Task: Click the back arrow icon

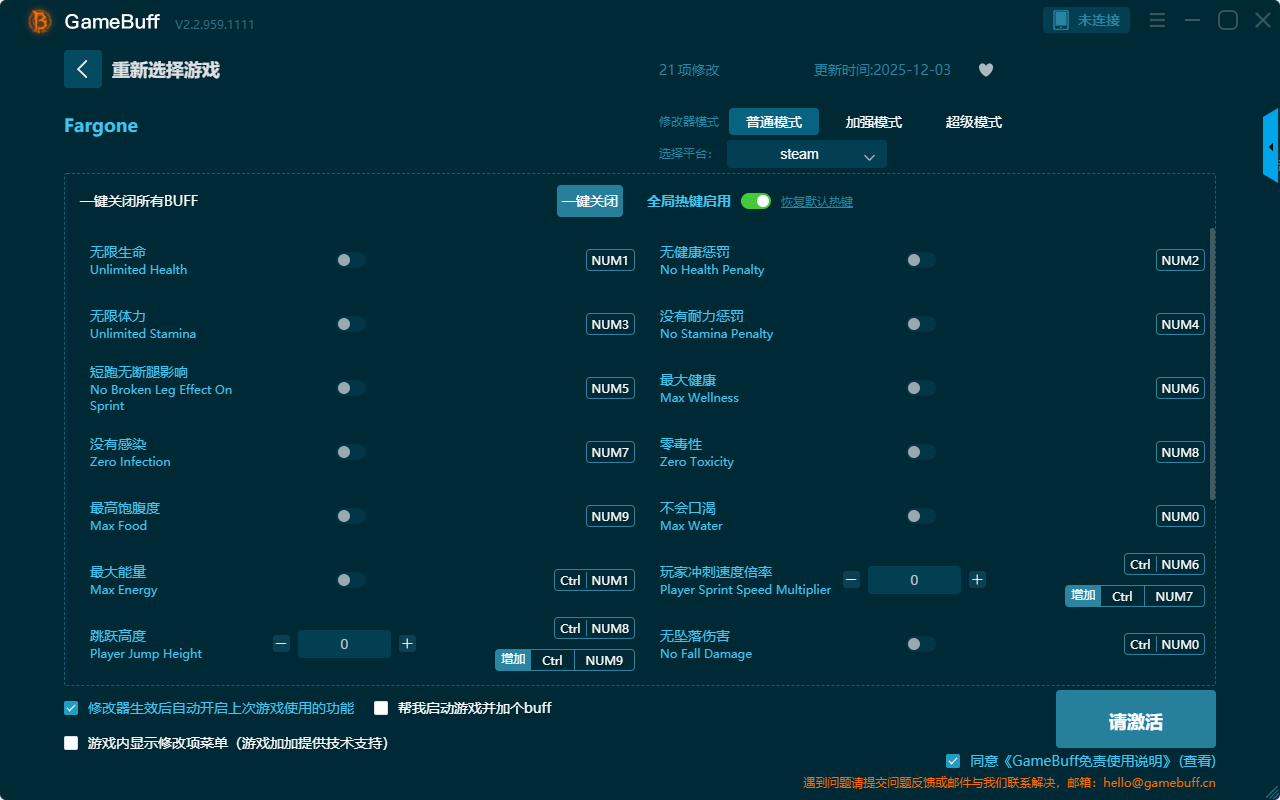Action: (83, 69)
